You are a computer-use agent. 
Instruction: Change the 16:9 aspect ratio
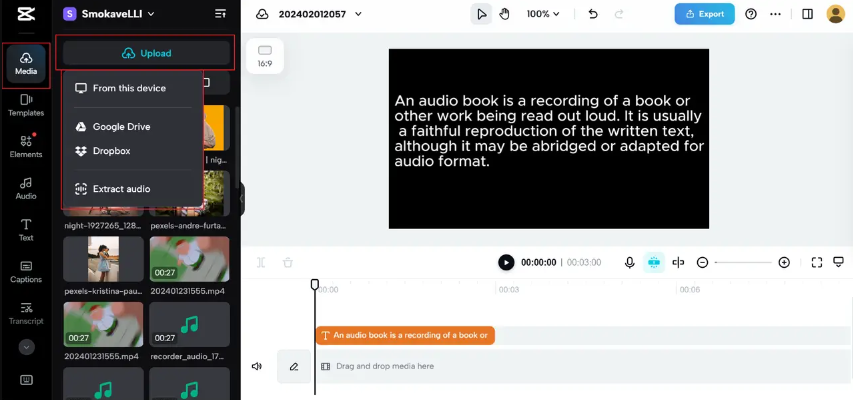tap(265, 56)
